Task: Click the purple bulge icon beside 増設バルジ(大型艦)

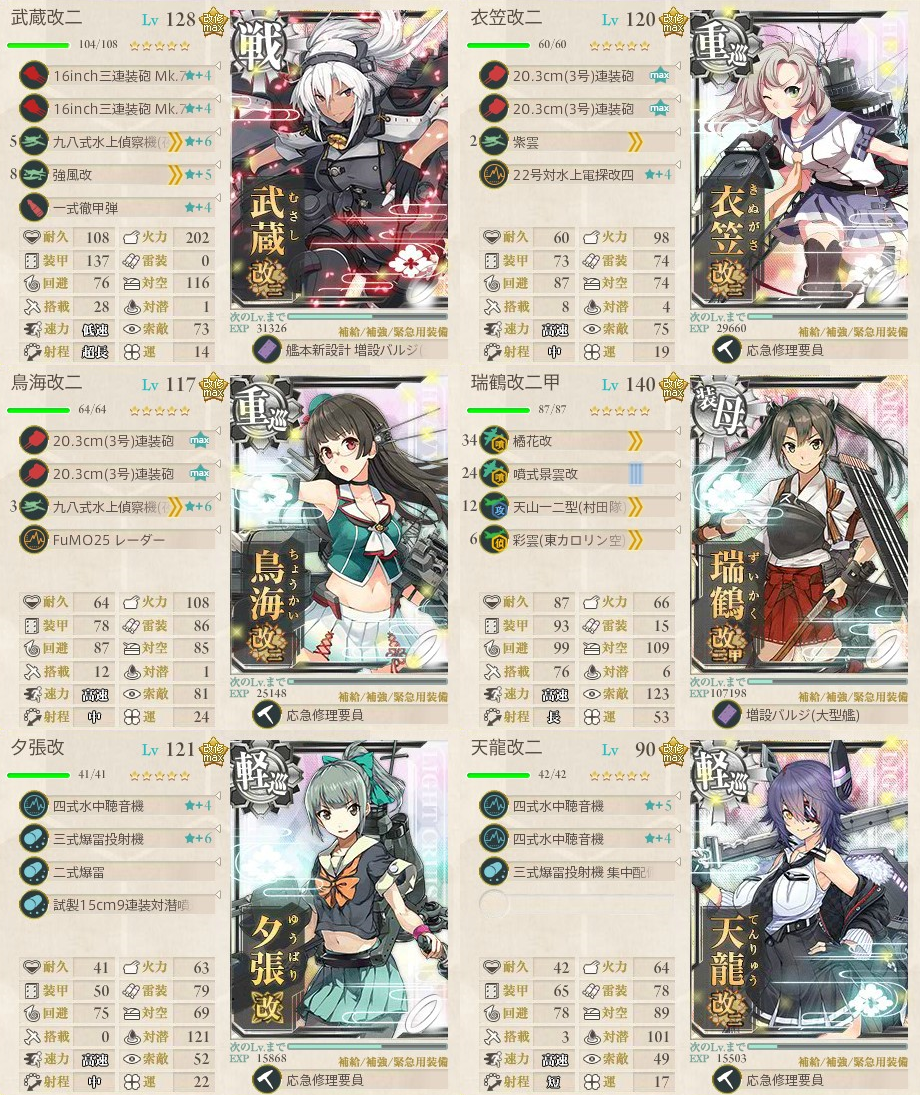Action: [726, 714]
